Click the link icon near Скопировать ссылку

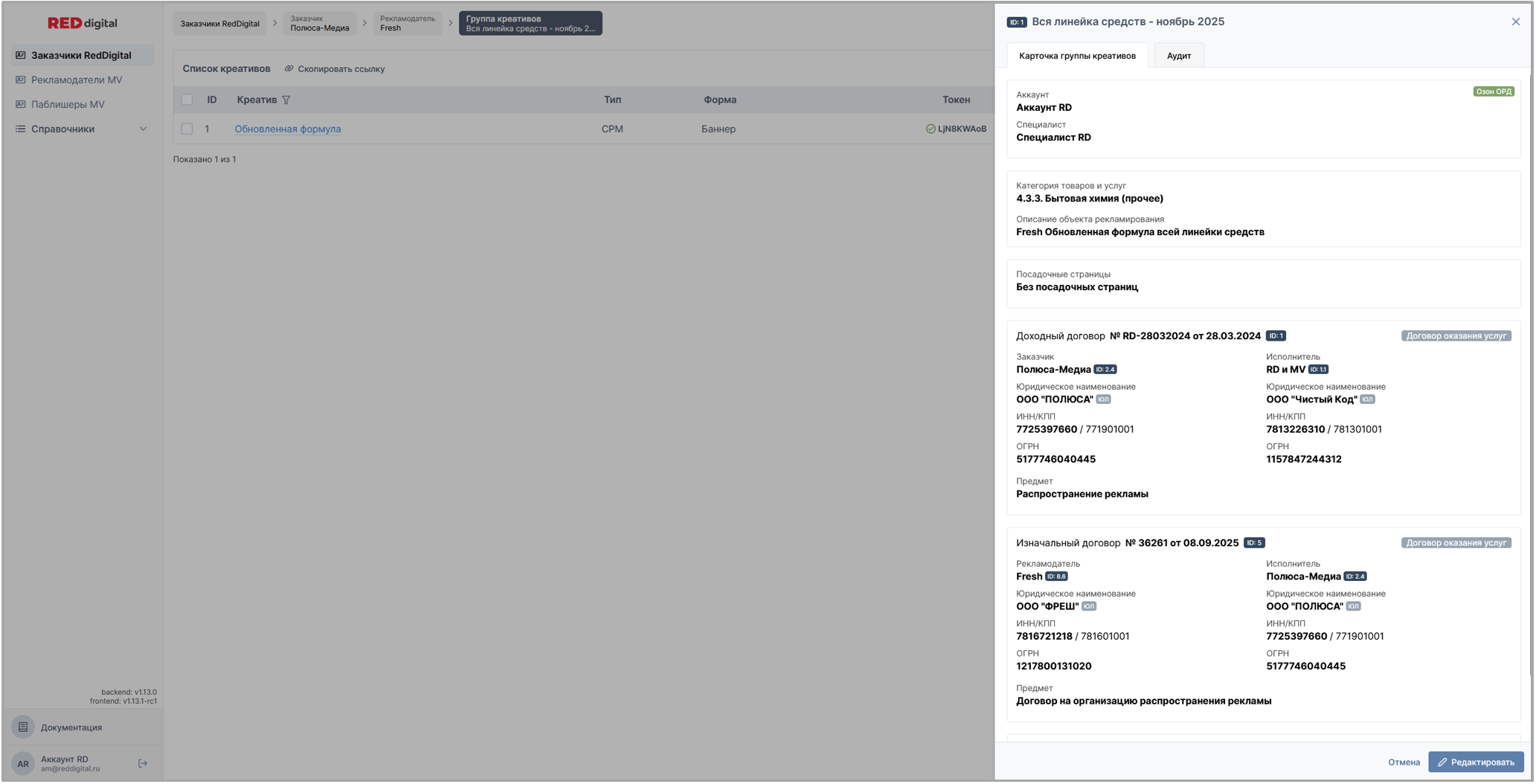tap(289, 69)
